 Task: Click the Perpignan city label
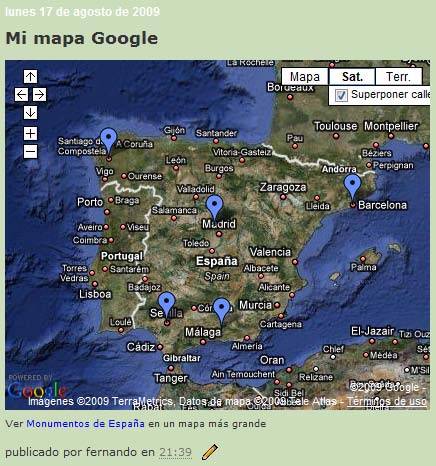coord(393,165)
